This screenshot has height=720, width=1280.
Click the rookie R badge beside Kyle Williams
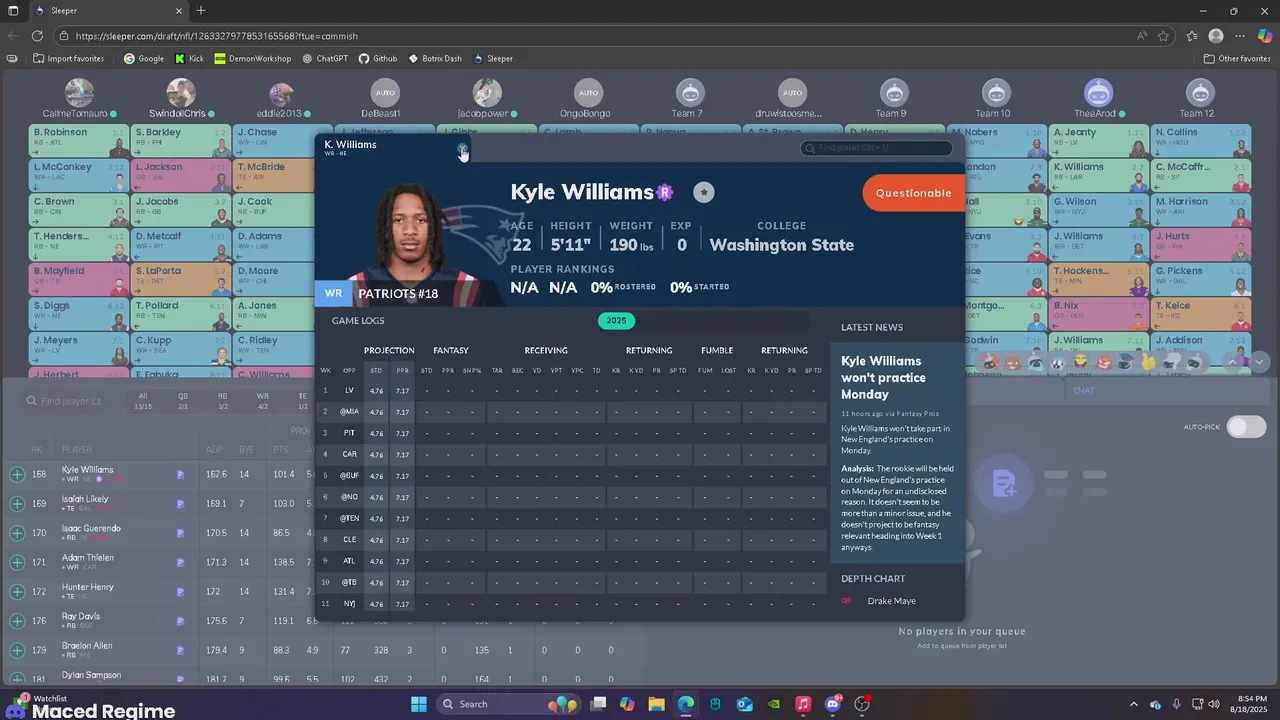(x=665, y=192)
